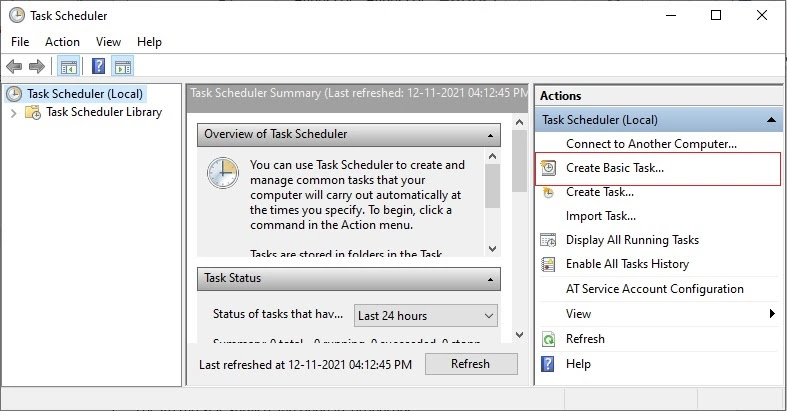Click the Task Scheduler Library folder icon
Image resolution: width=787 pixels, height=411 pixels.
coord(33,112)
